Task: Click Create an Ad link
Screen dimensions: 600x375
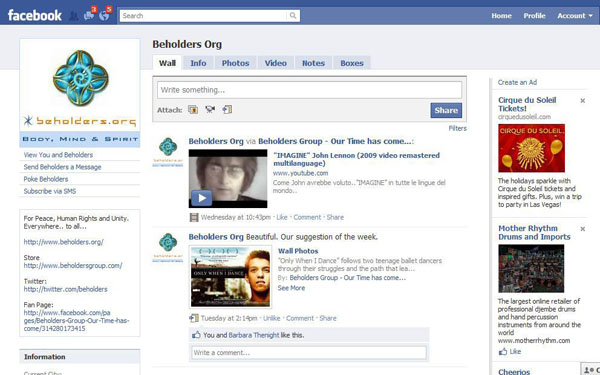Action: 517,82
